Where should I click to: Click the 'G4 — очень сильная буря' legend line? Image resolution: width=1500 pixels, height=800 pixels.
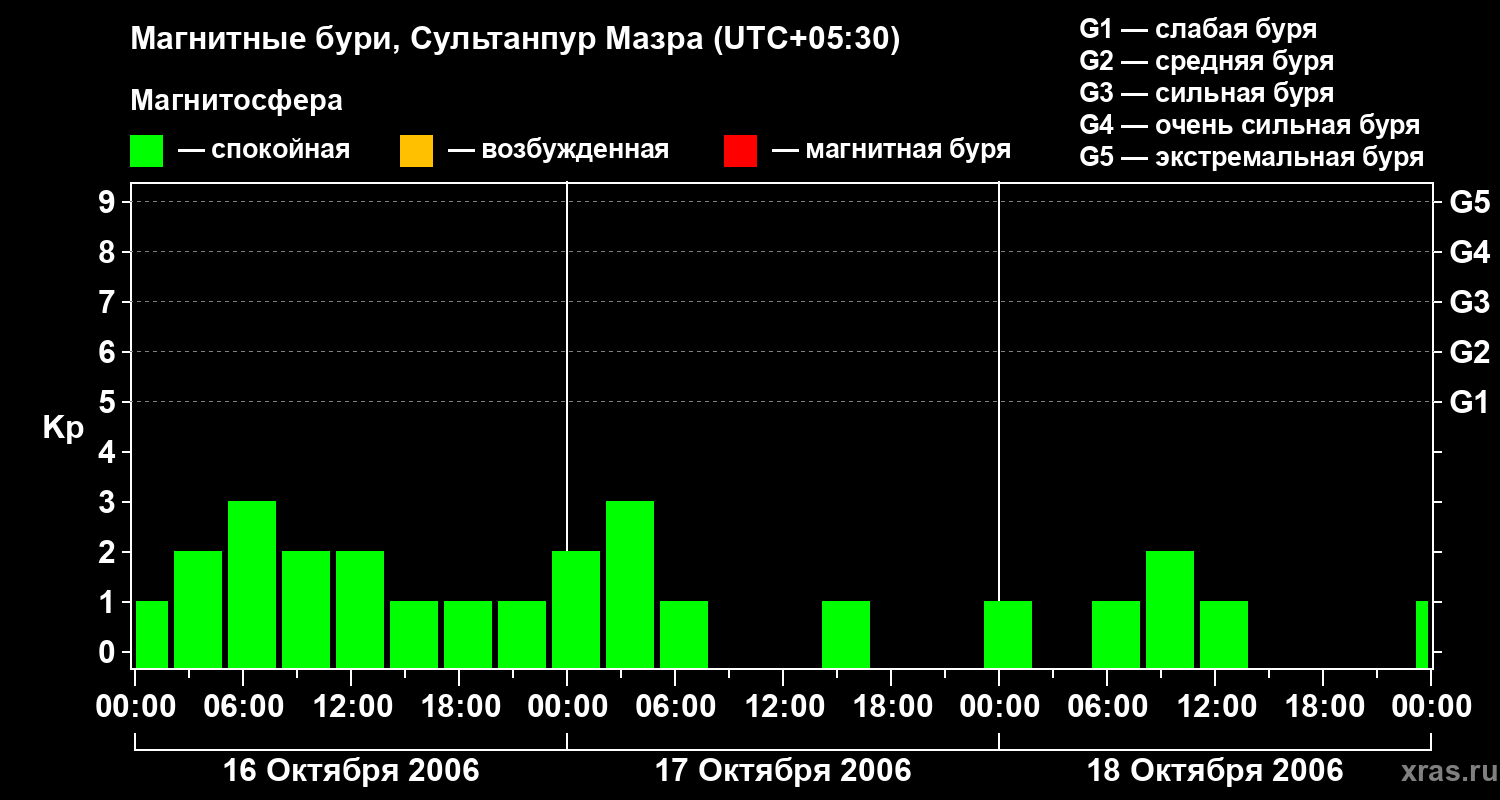click(1249, 125)
